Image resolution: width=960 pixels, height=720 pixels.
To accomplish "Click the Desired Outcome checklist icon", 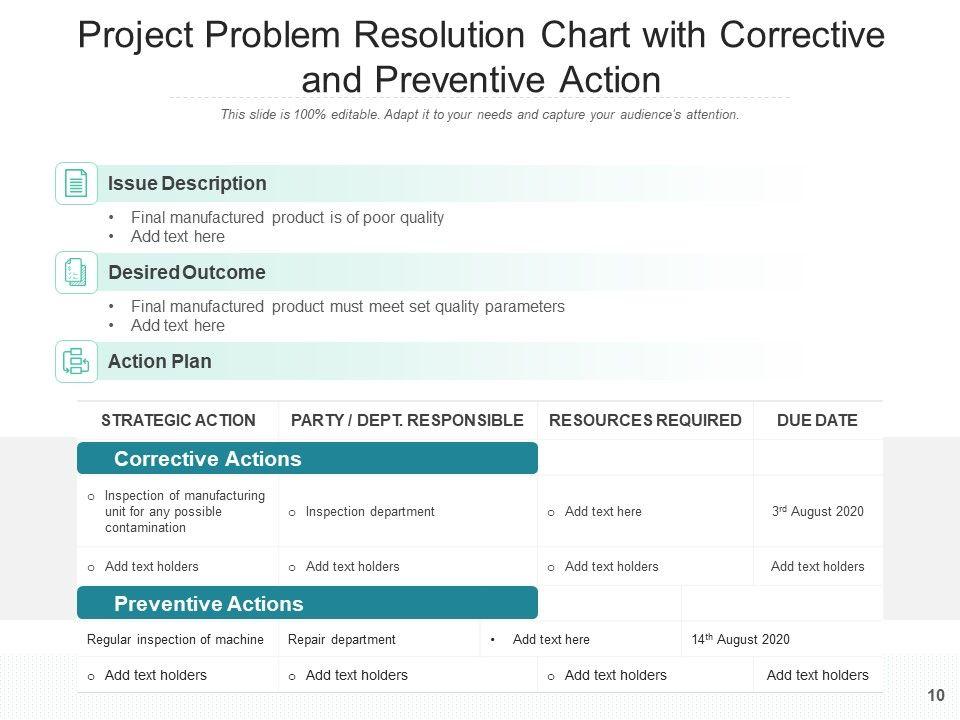I will click(76, 272).
